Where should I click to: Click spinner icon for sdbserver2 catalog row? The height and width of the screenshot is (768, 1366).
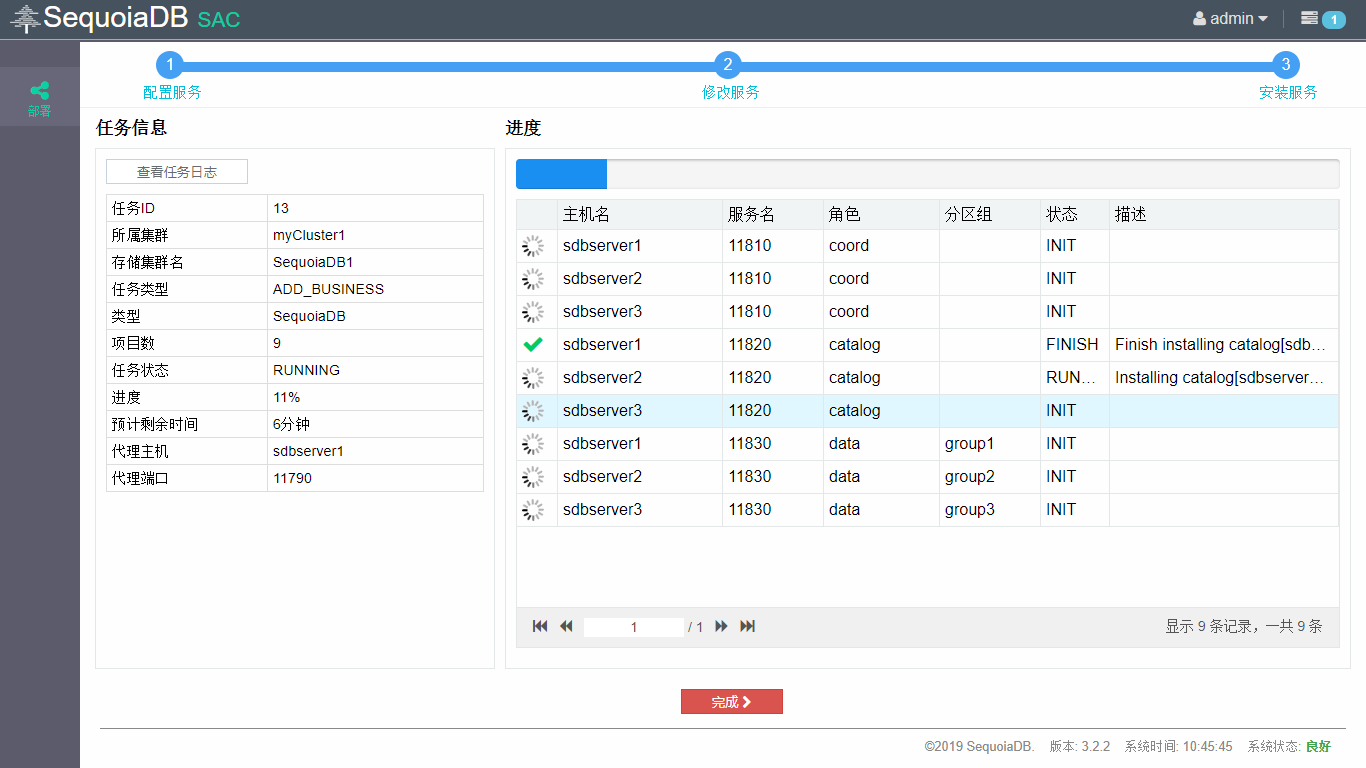[534, 377]
